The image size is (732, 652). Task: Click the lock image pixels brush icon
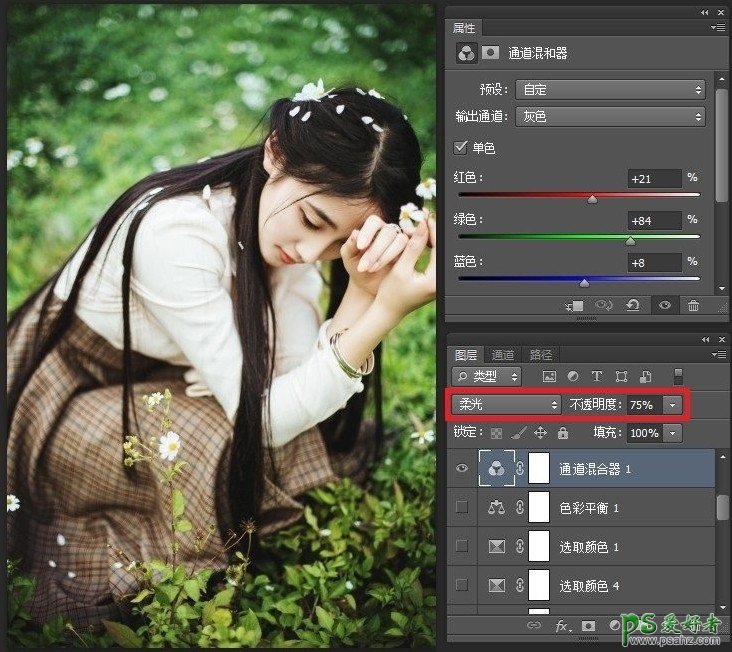point(518,433)
